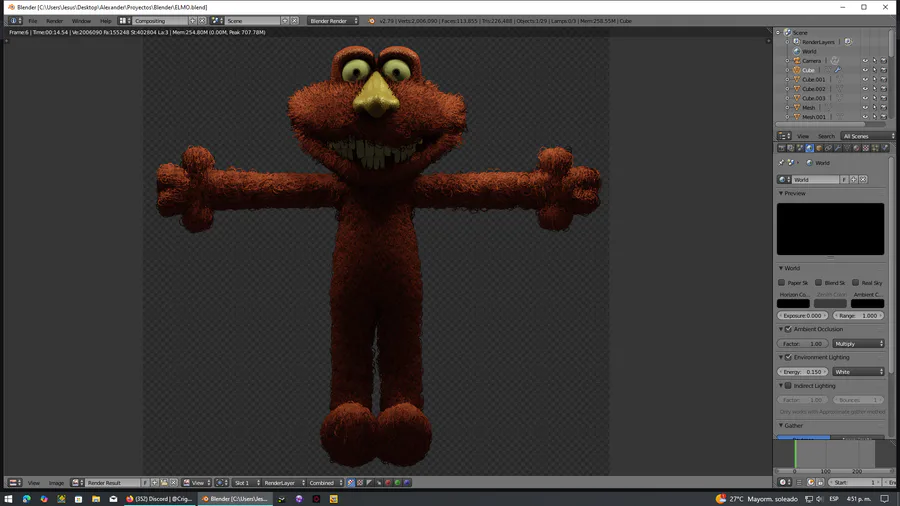Open the Object properties tab (orange cube)
Viewport: 900px width, 506px height.
tap(819, 148)
